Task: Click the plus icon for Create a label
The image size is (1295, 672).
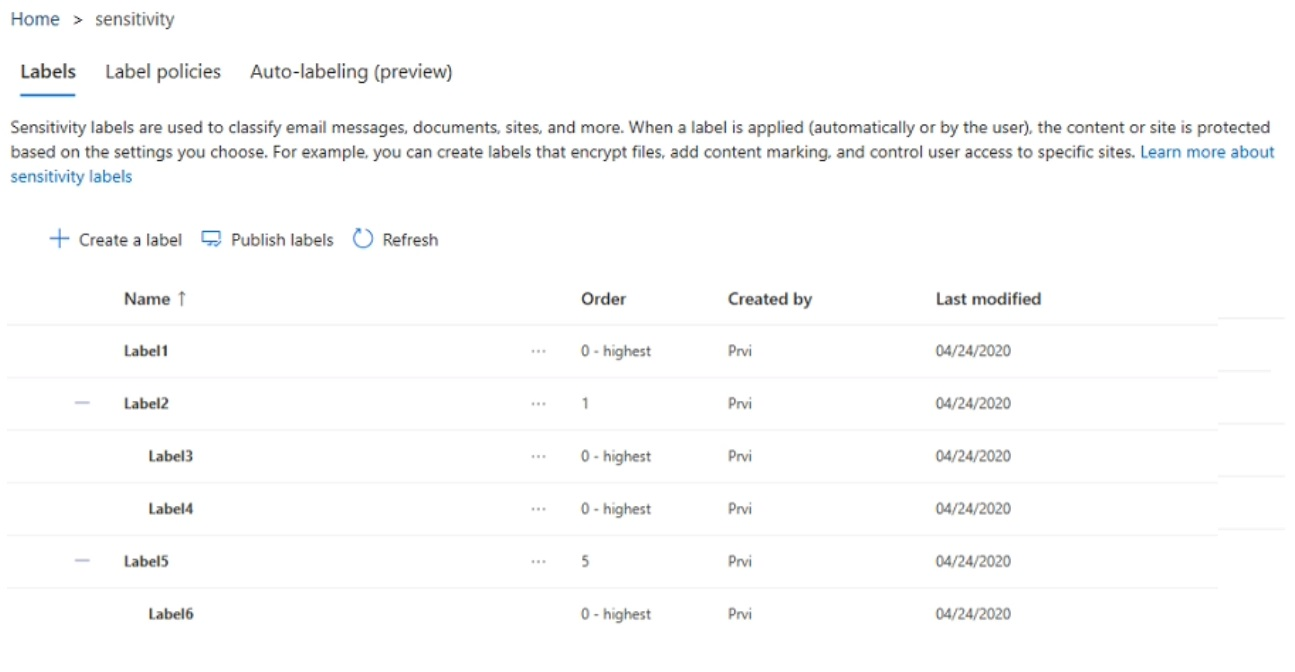Action: click(x=59, y=240)
